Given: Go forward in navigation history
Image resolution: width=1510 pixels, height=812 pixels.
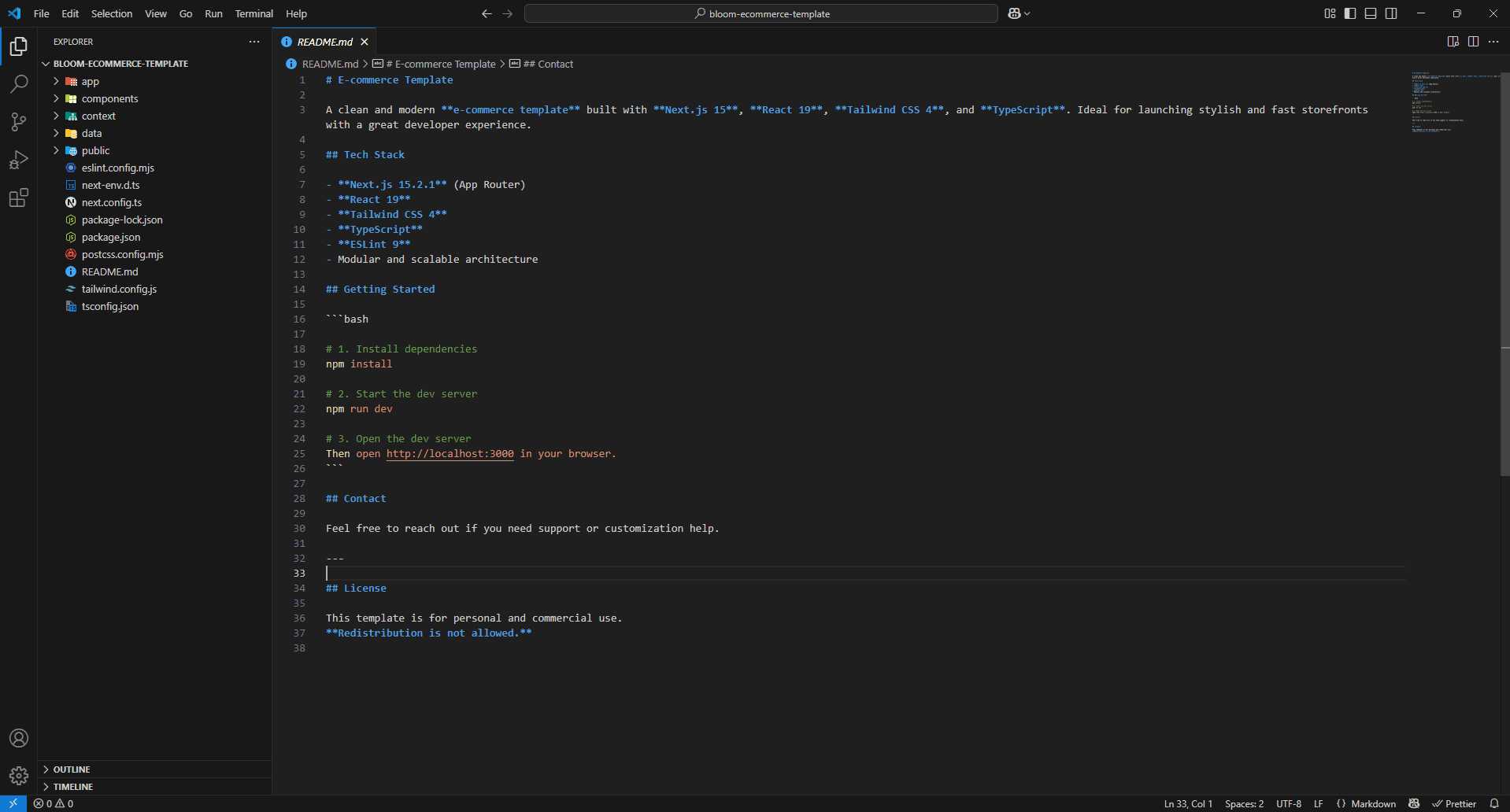Looking at the screenshot, I should click(508, 13).
